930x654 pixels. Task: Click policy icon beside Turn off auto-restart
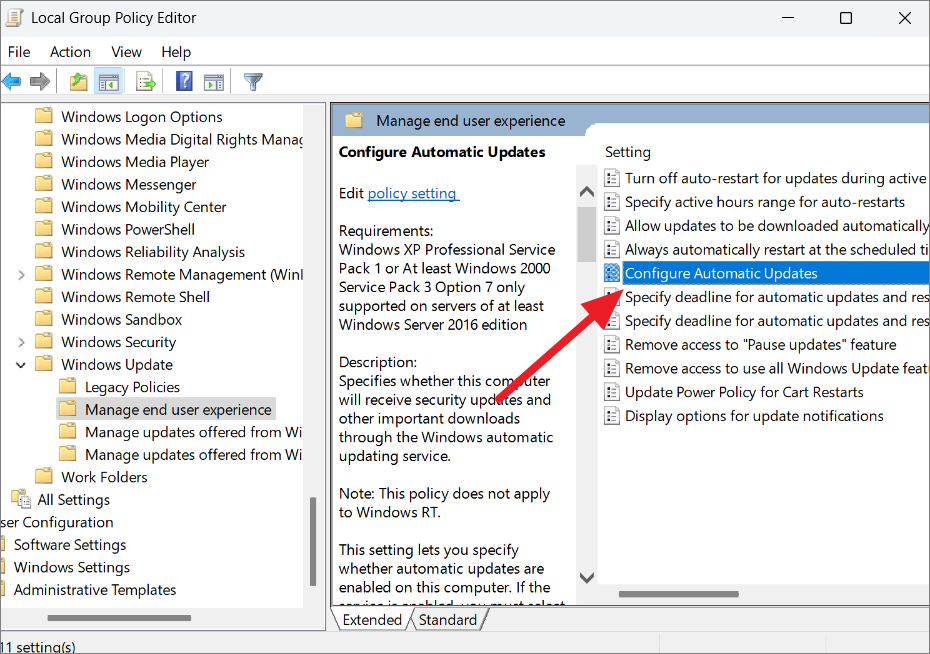click(x=611, y=178)
